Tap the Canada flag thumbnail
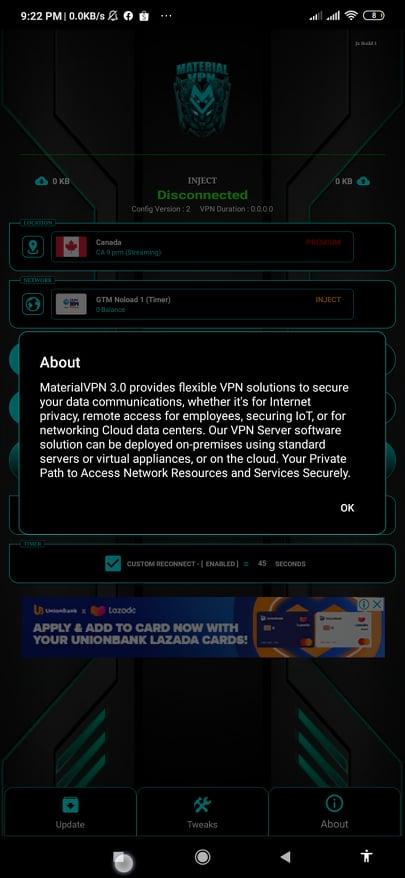405x878 pixels. tap(71, 247)
